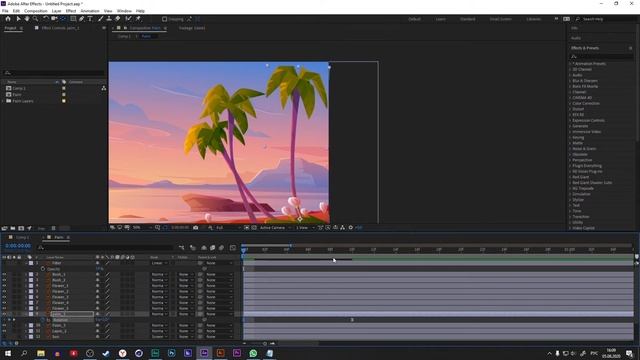Image resolution: width=640 pixels, height=360 pixels.
Task: Click the Effects & Presets search field
Action: click(x=602, y=56)
